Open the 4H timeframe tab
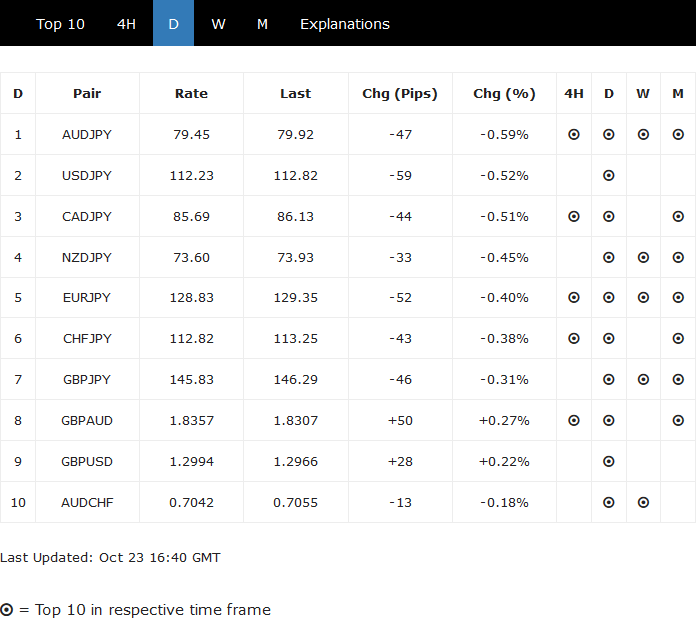The width and height of the screenshot is (696, 621). 126,24
